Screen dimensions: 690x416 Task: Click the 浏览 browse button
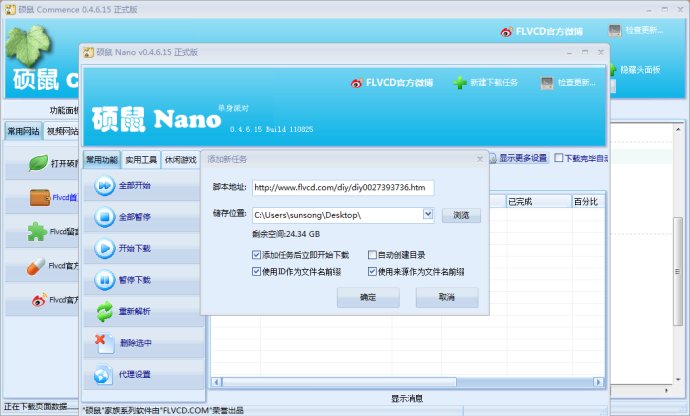[x=461, y=215]
